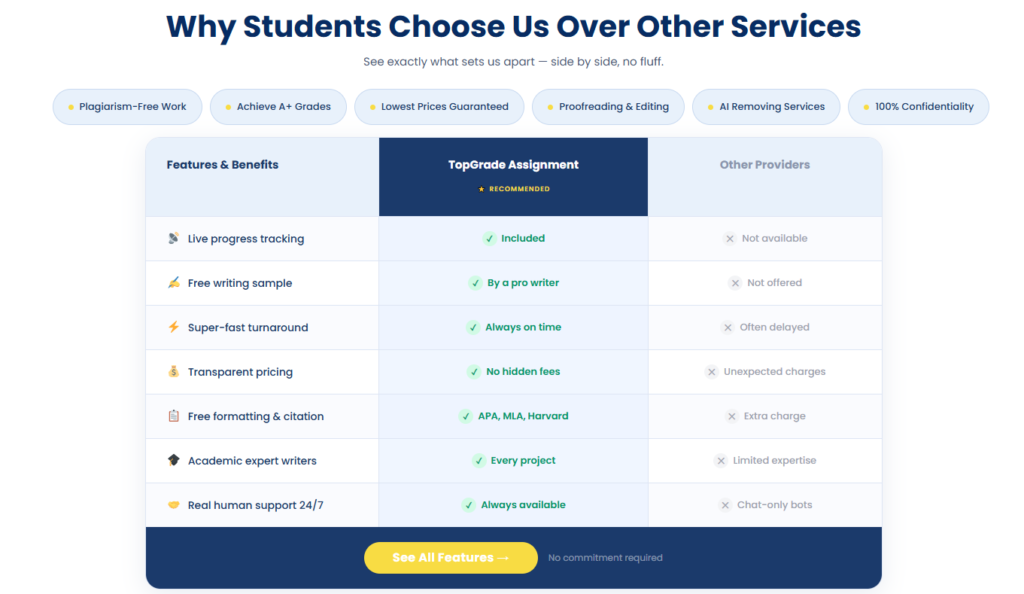1024x594 pixels.
Task: Select the Proofreading & Editing pill
Action: tap(608, 107)
